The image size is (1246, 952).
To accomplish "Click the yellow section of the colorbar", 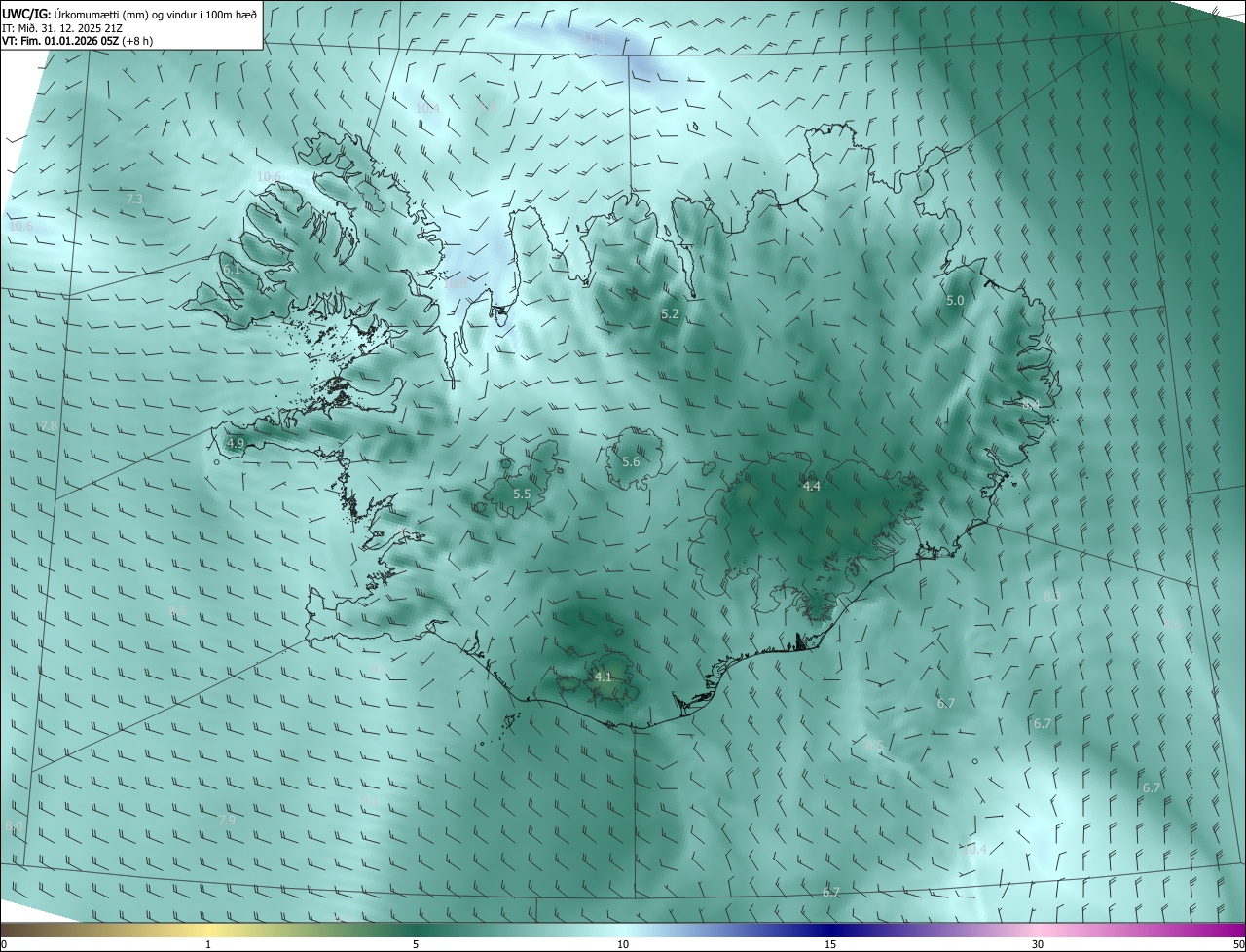I will (208, 930).
